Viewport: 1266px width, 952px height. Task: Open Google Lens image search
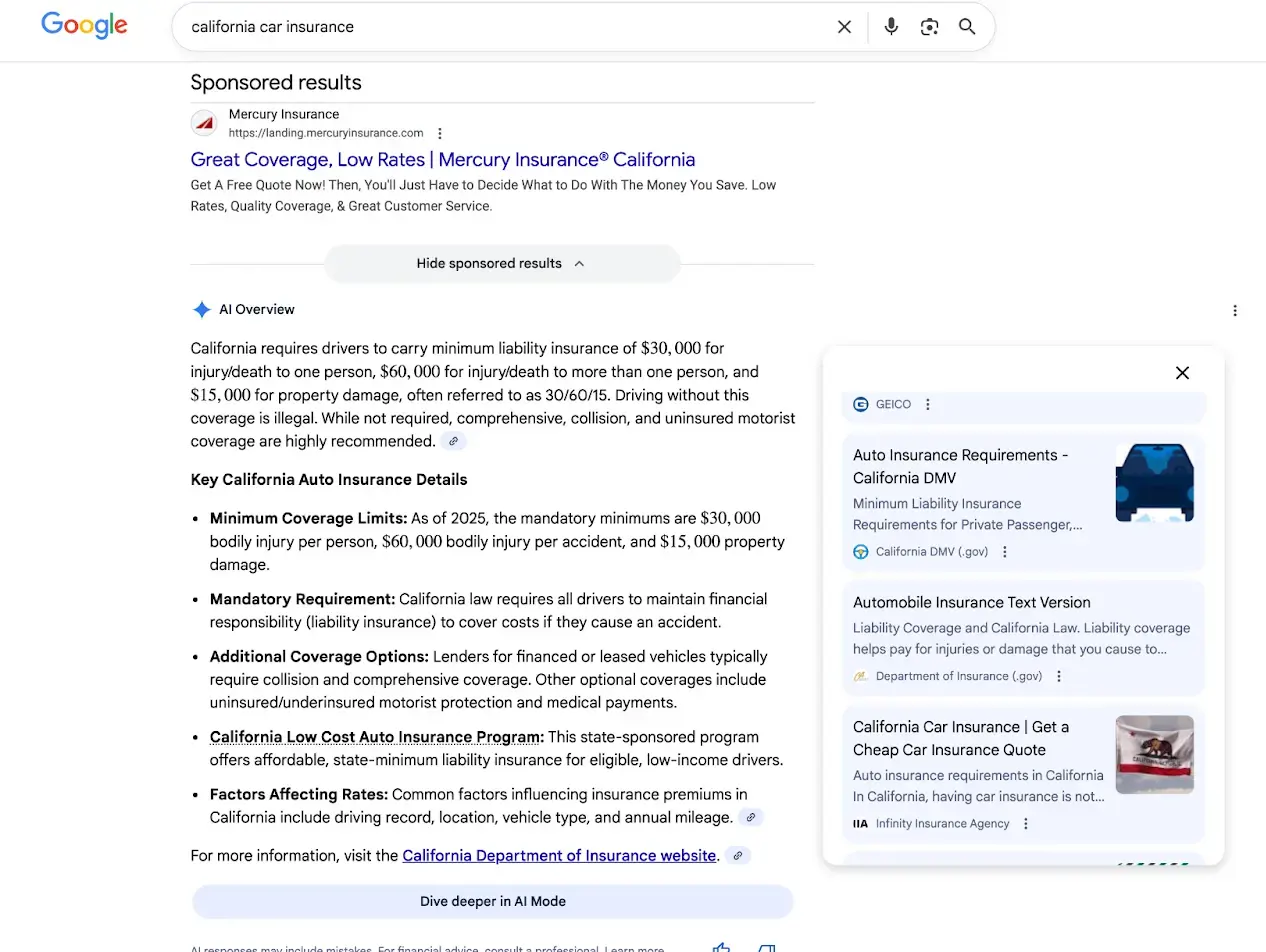point(929,27)
